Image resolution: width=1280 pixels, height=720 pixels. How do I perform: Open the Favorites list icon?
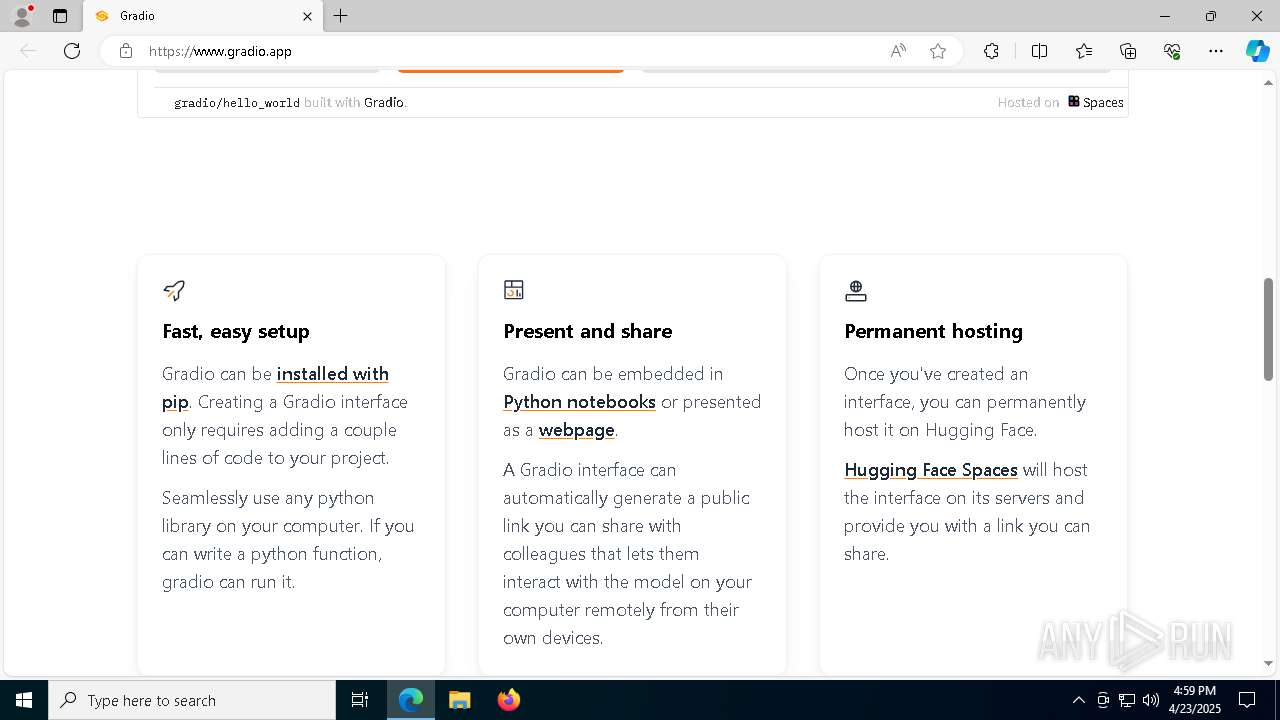tap(1084, 51)
